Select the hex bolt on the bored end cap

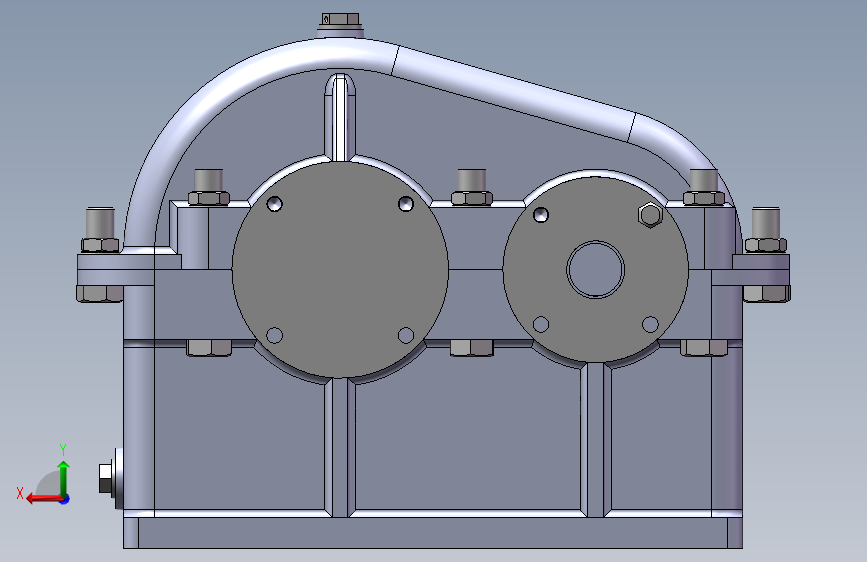(650, 215)
